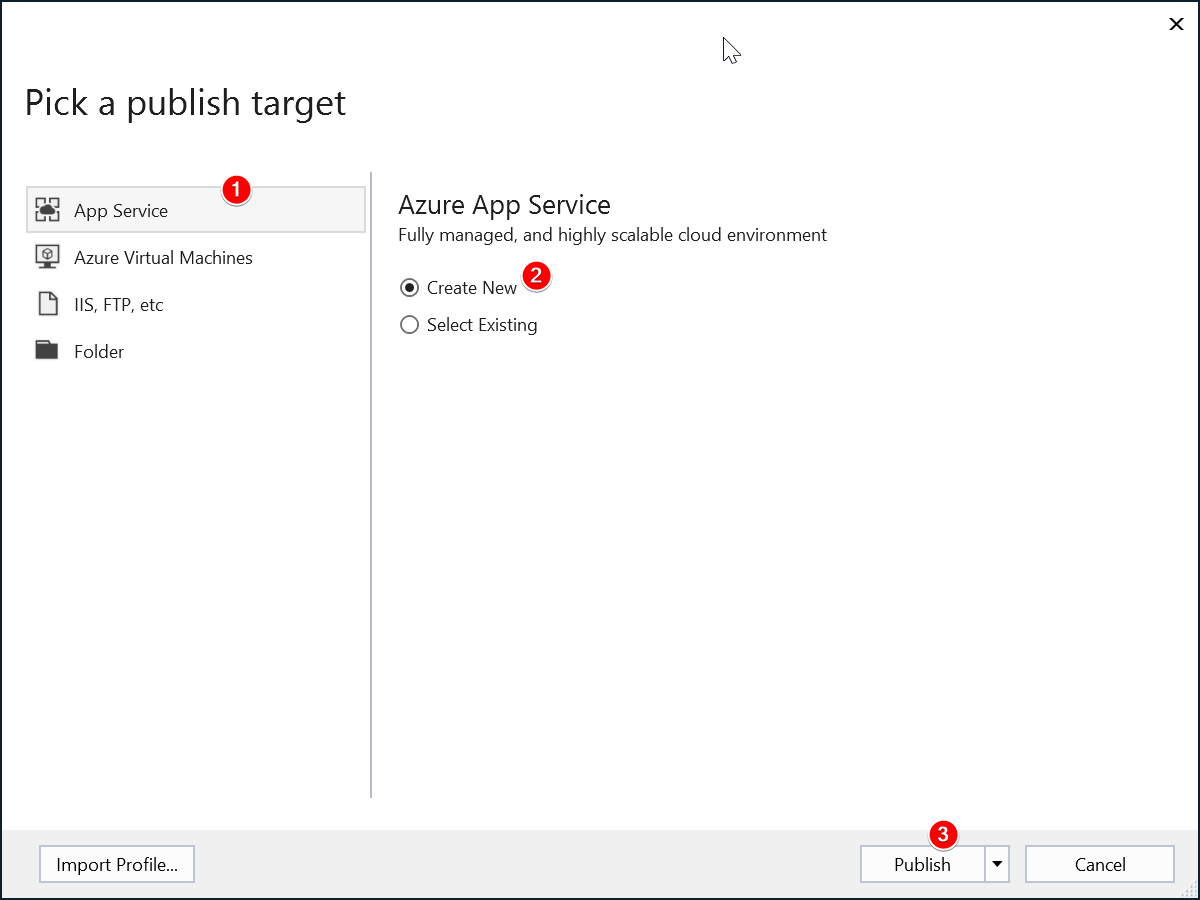The height and width of the screenshot is (900, 1200).
Task: Cancel the publish dialog
Action: pyautogui.click(x=1100, y=865)
